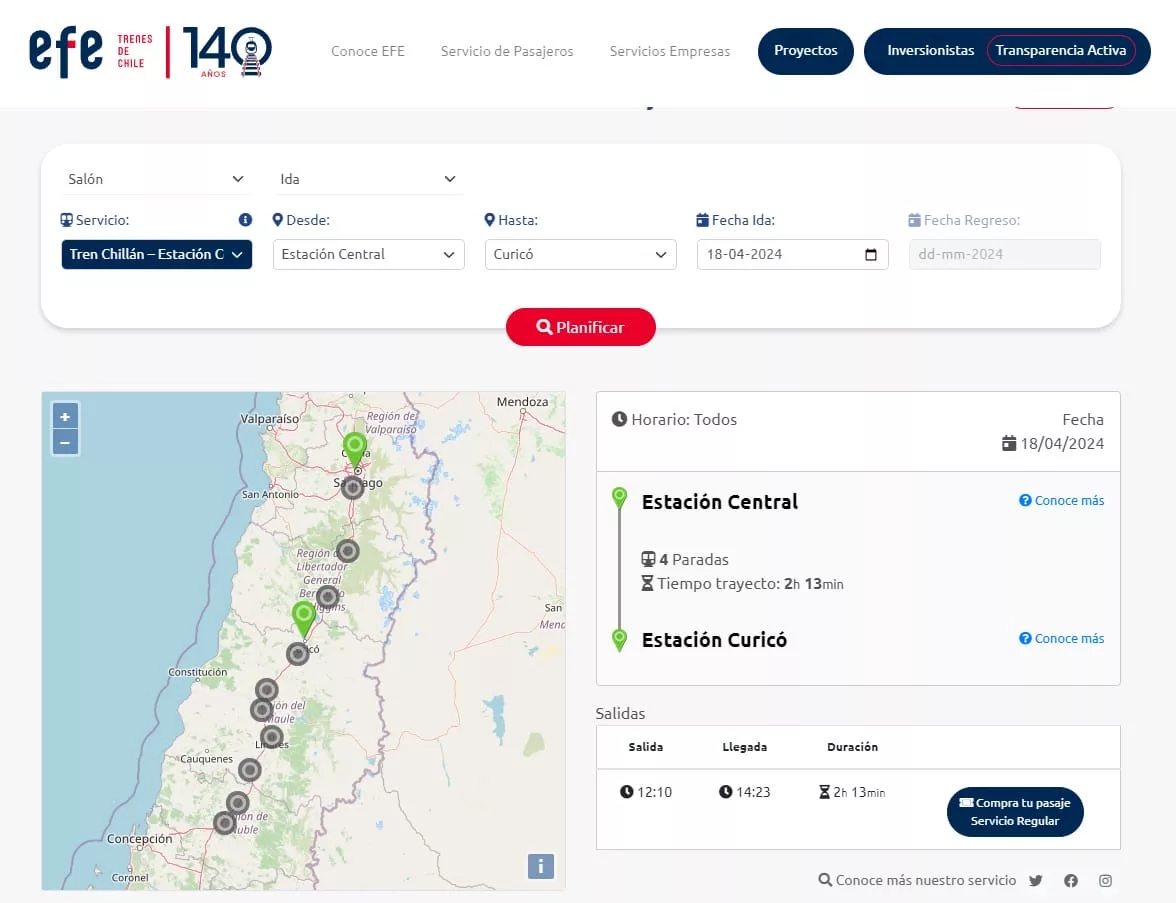1176x903 pixels.
Task: Click Conoce más nuestro servicio link
Action: click(917, 880)
